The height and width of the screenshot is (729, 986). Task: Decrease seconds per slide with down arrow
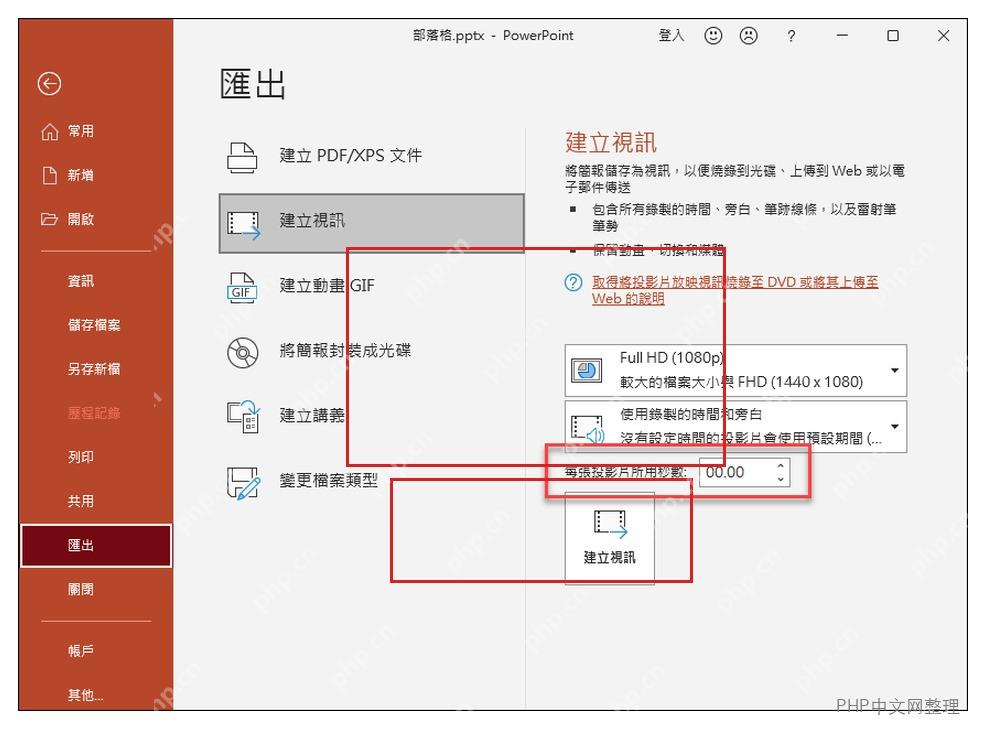click(780, 479)
